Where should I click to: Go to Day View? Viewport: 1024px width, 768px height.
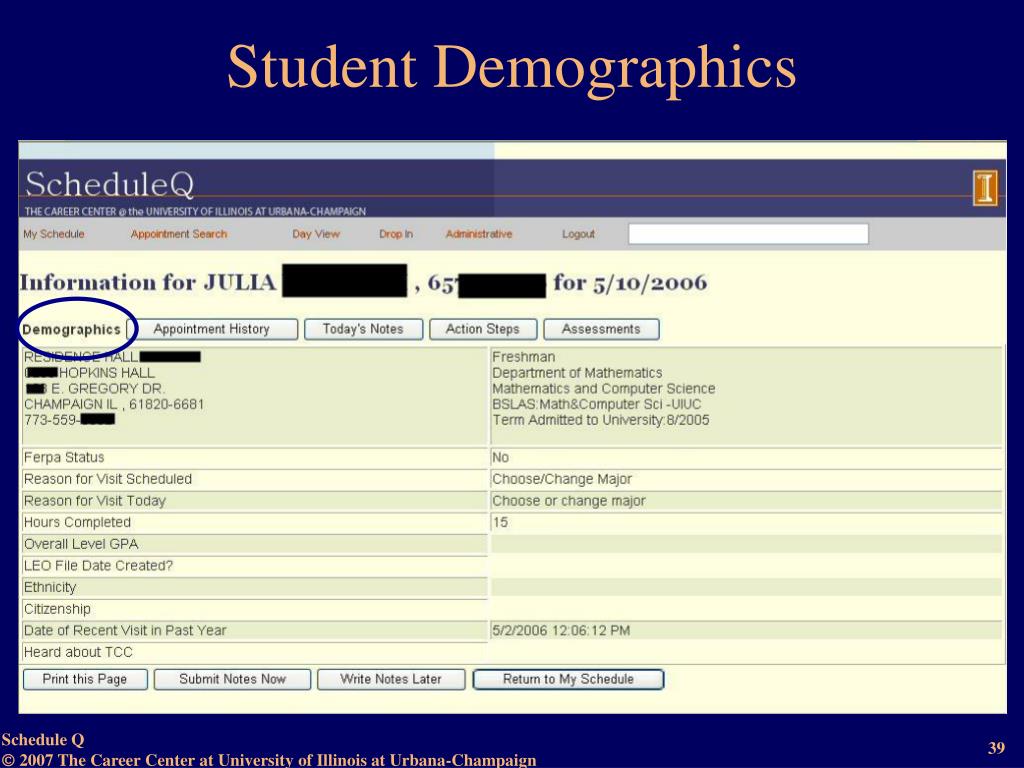click(x=316, y=234)
